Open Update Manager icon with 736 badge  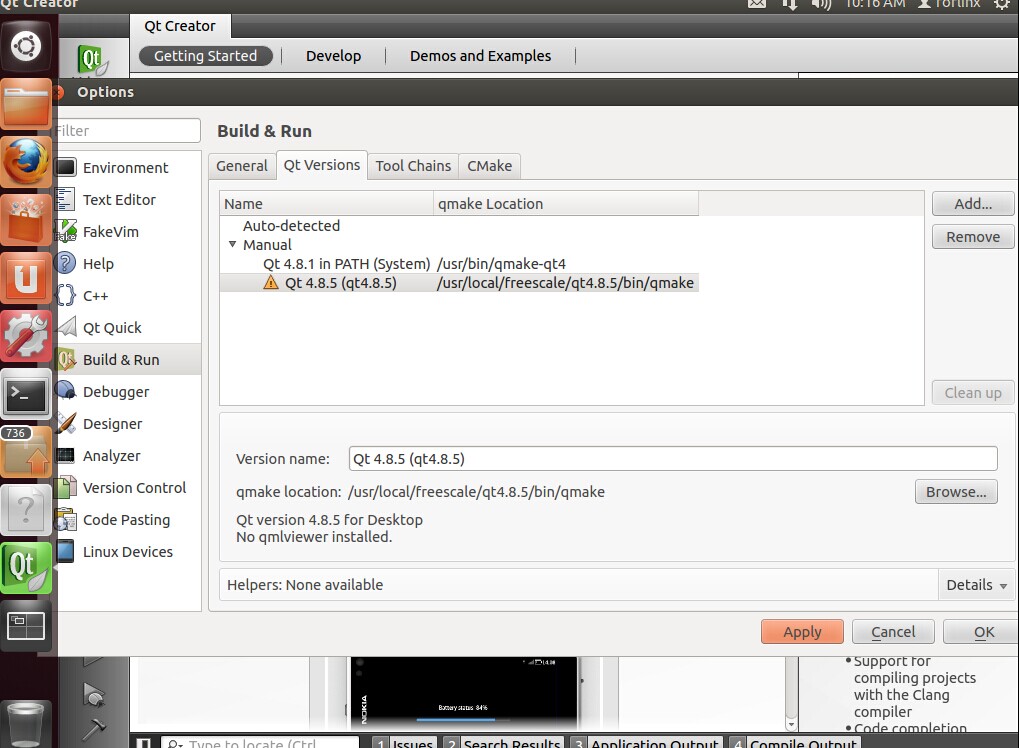(x=26, y=451)
